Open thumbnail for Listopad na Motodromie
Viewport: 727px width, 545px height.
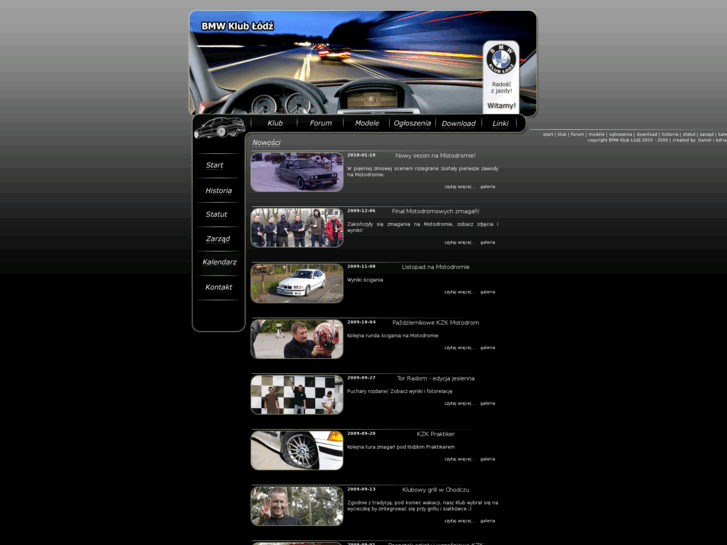[x=297, y=283]
